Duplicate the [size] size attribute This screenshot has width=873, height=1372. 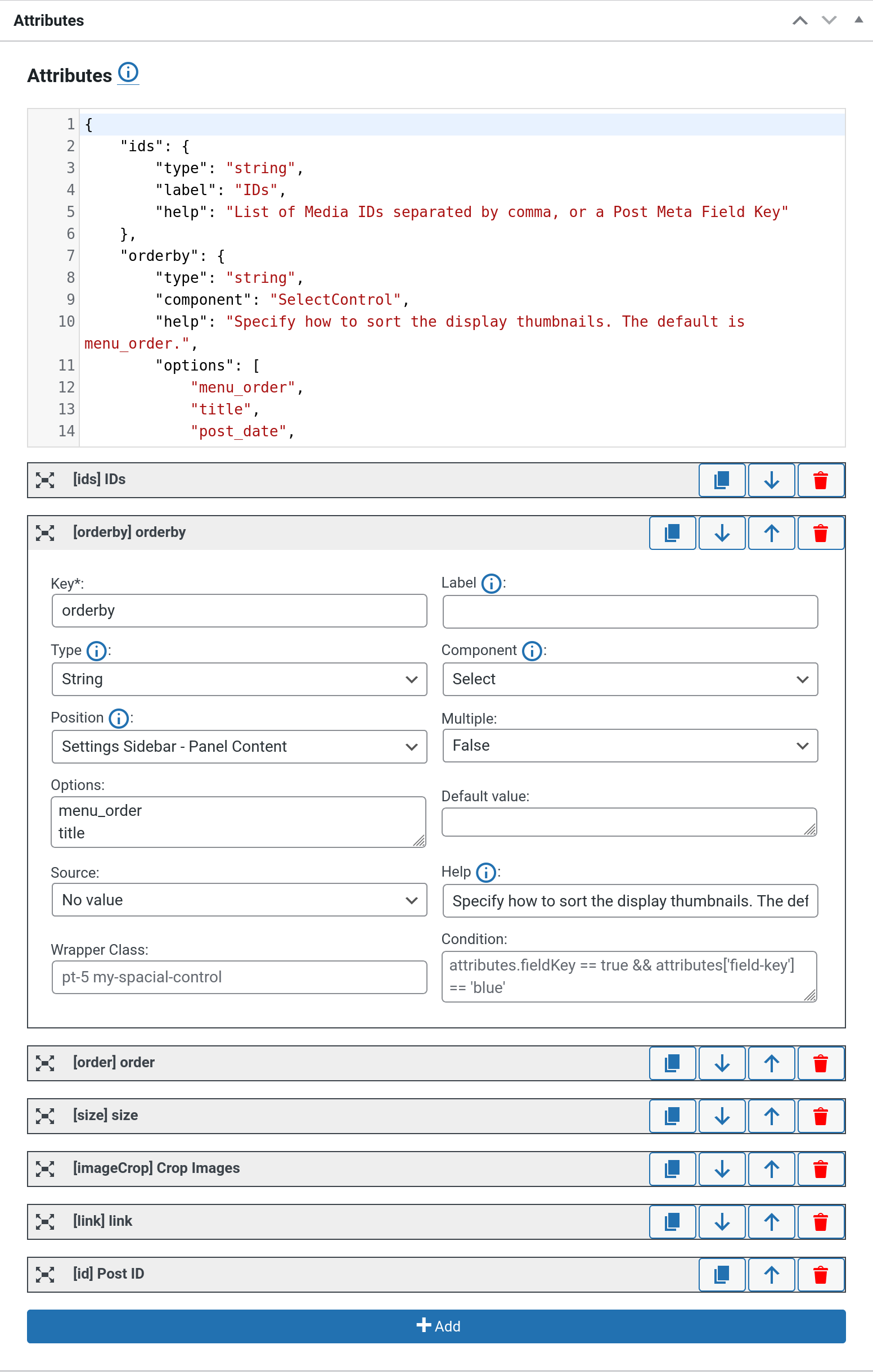[672, 1116]
